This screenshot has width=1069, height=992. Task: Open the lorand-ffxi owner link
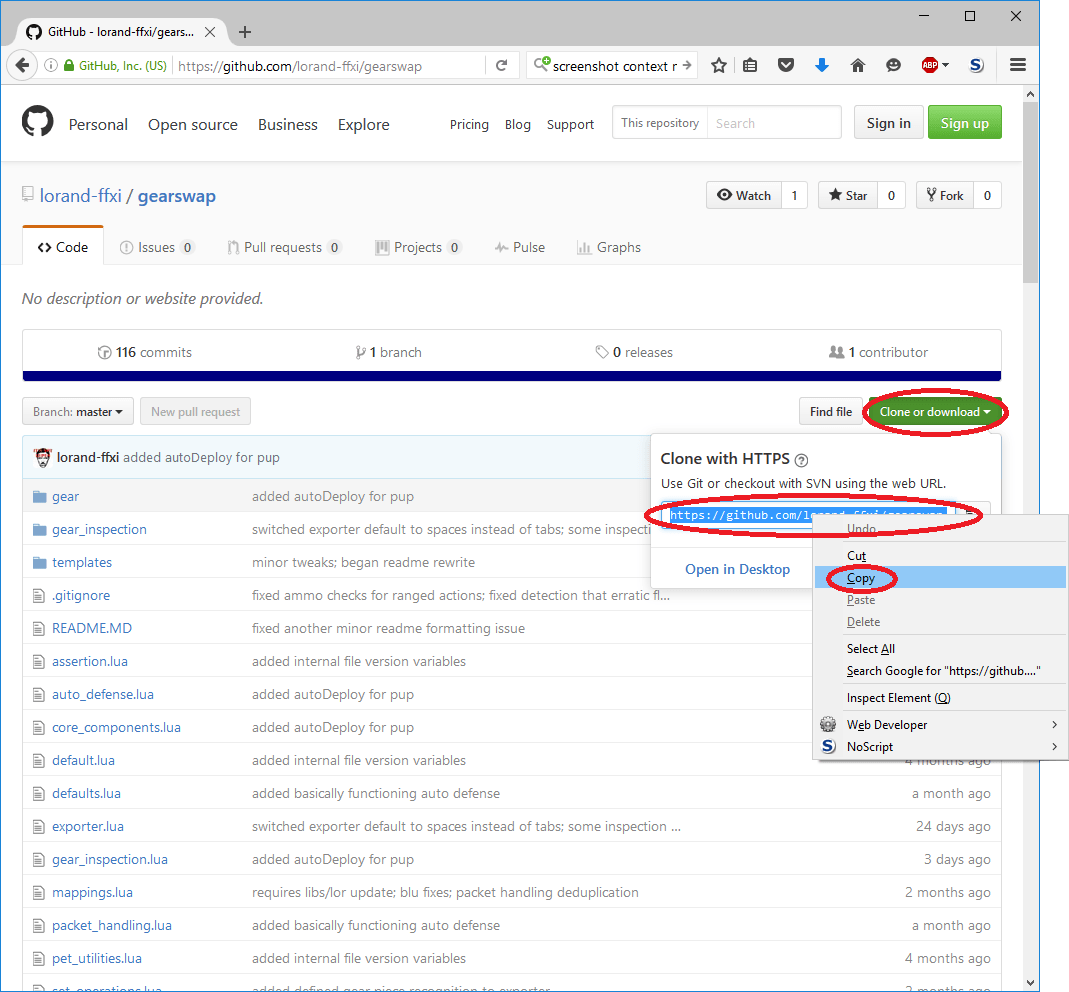[x=80, y=196]
